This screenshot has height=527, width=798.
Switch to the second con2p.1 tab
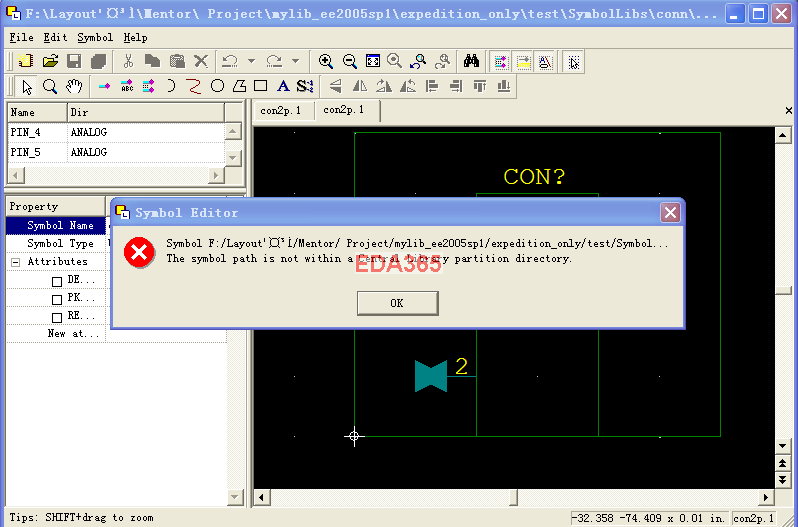(347, 110)
